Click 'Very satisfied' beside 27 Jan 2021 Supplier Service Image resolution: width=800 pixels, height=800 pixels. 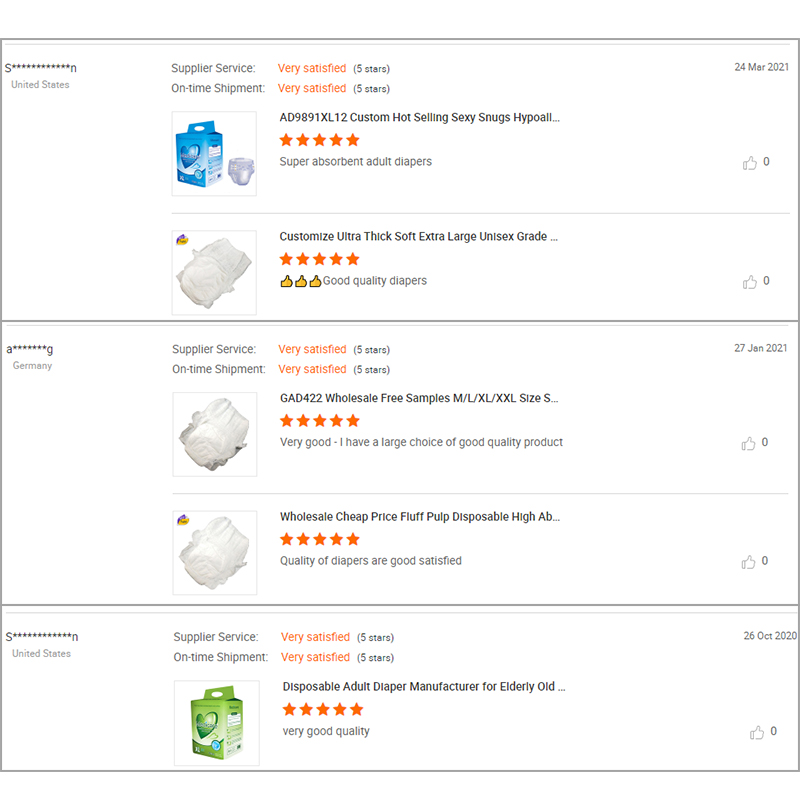pyautogui.click(x=312, y=349)
